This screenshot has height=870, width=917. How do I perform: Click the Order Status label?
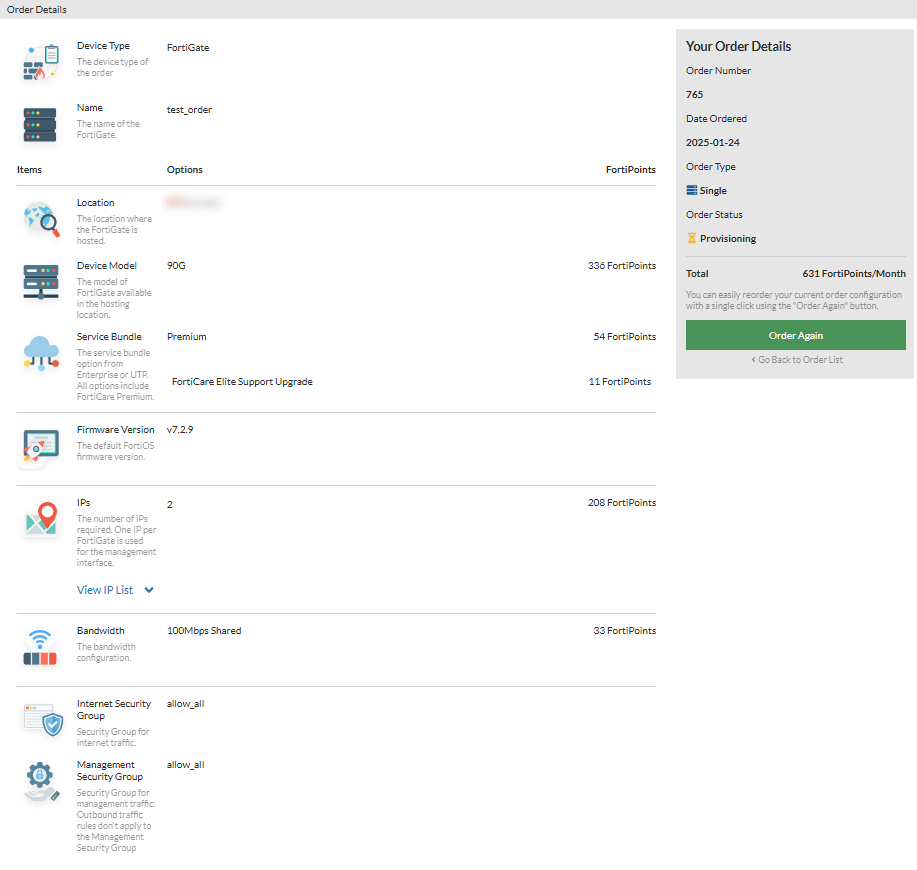[x=714, y=215]
